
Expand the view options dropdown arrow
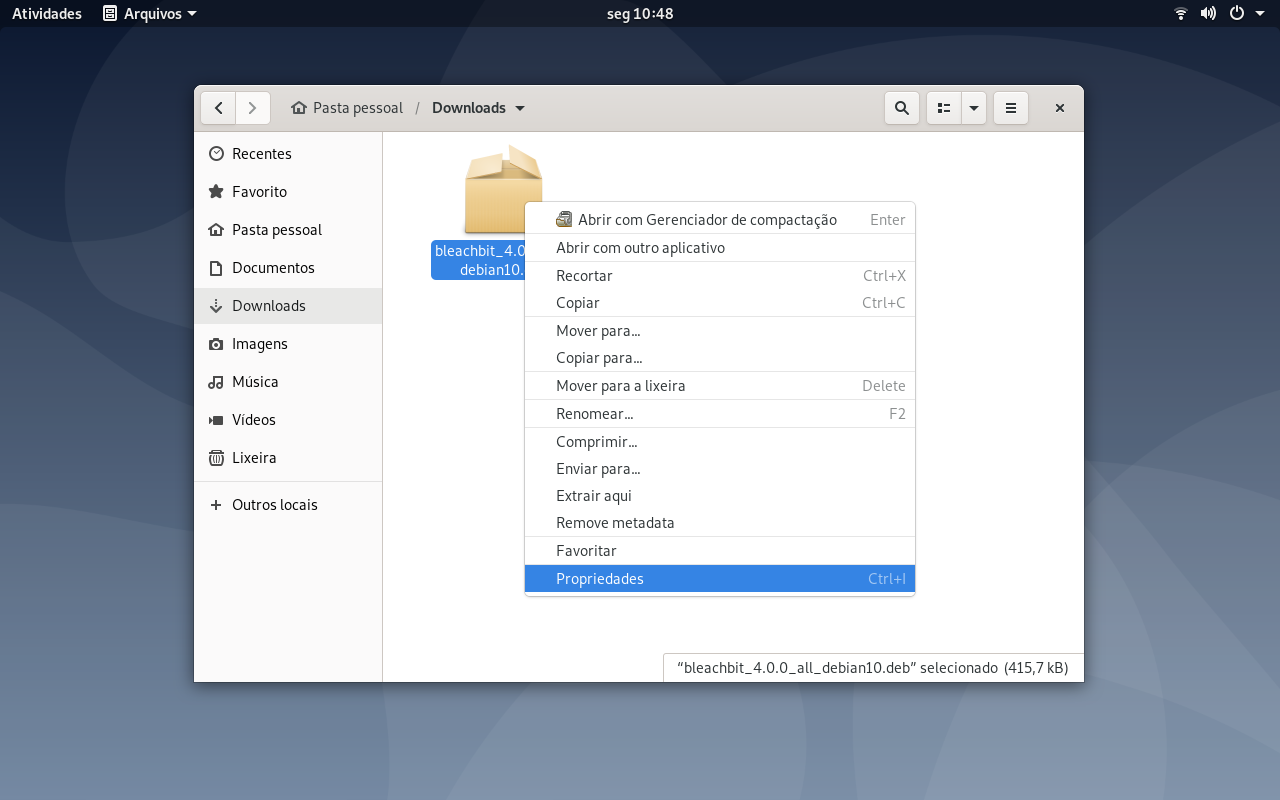click(974, 108)
